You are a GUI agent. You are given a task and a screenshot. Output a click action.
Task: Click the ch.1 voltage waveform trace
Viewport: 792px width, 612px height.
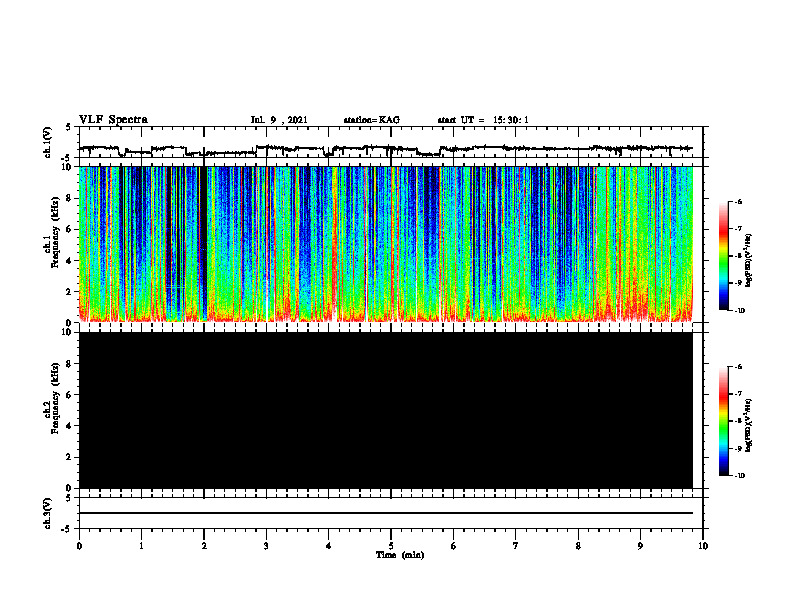(x=385, y=149)
